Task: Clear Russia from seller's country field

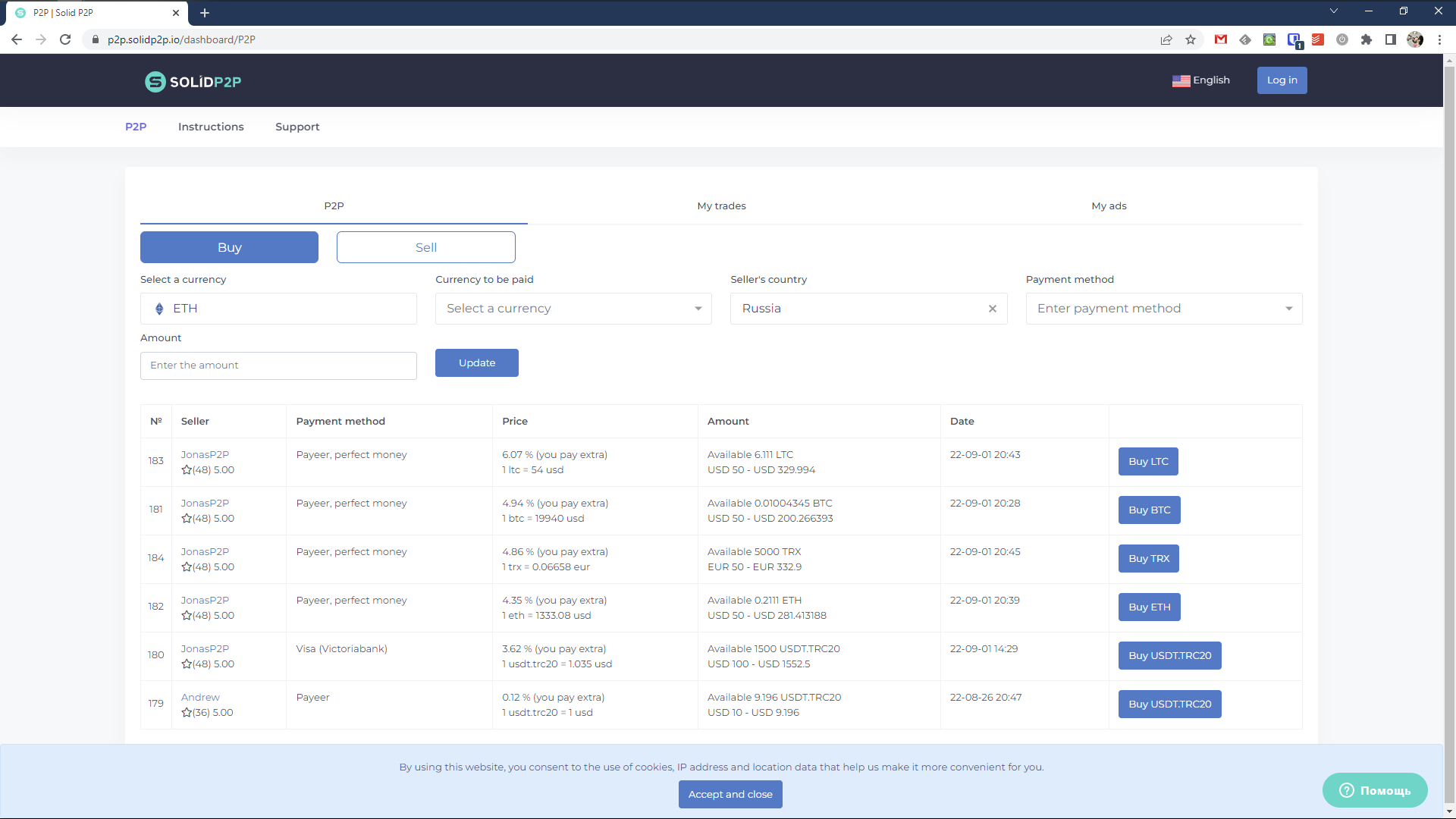Action: click(992, 309)
